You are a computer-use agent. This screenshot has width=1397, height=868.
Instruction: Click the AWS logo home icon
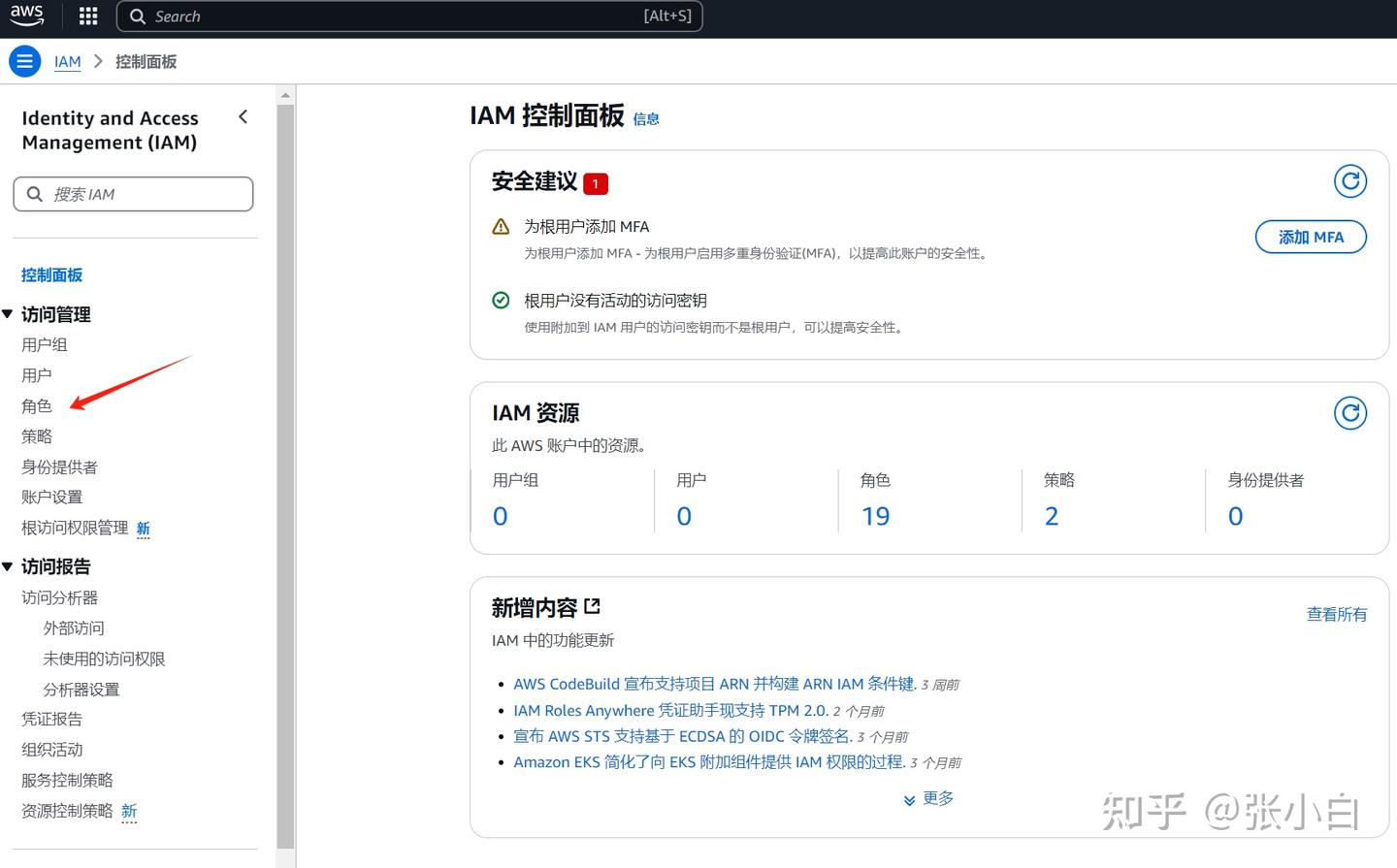[x=27, y=16]
